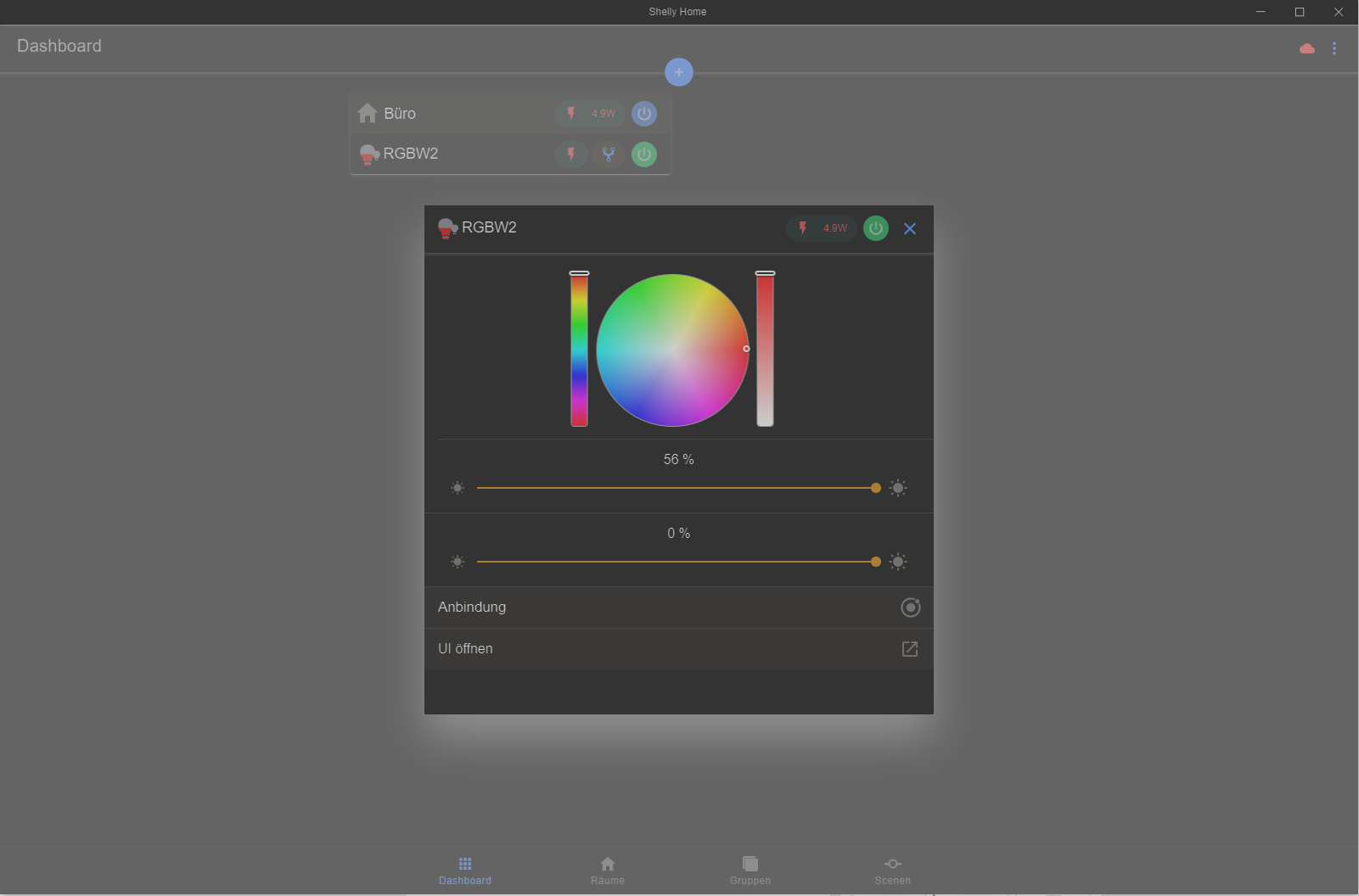Close the RGBW2 control dialog
1359x896 pixels.
pyautogui.click(x=910, y=228)
